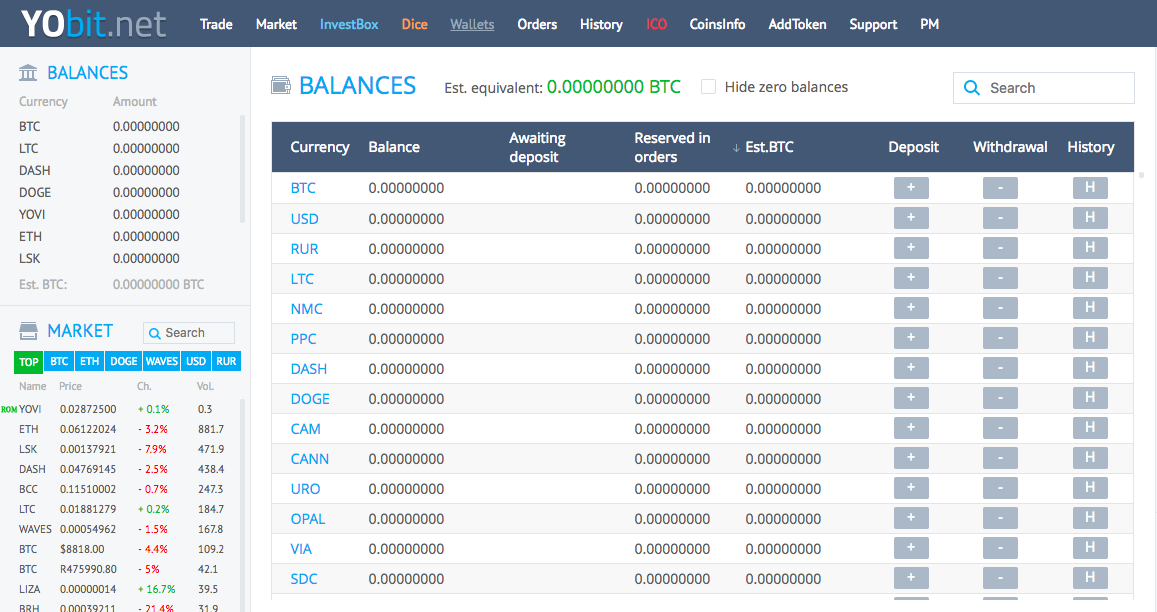
Task: Open the Wallets page
Action: 472,24
